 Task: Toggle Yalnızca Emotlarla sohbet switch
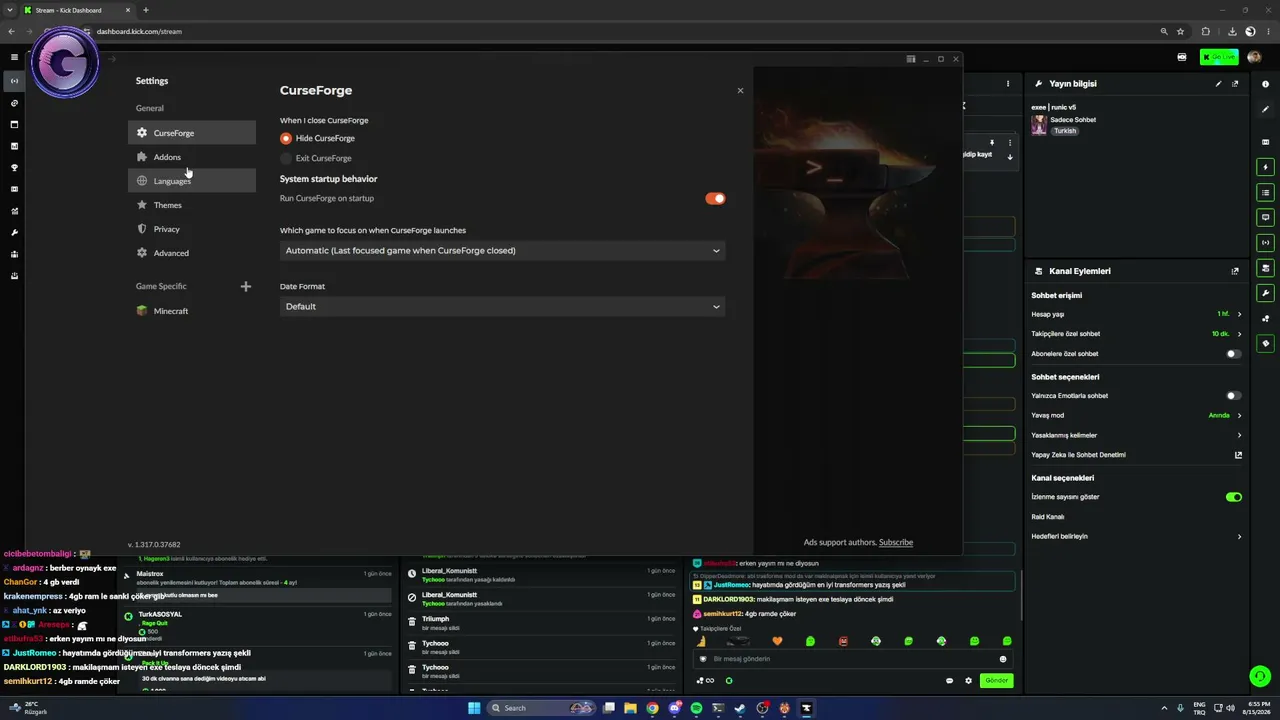1234,396
